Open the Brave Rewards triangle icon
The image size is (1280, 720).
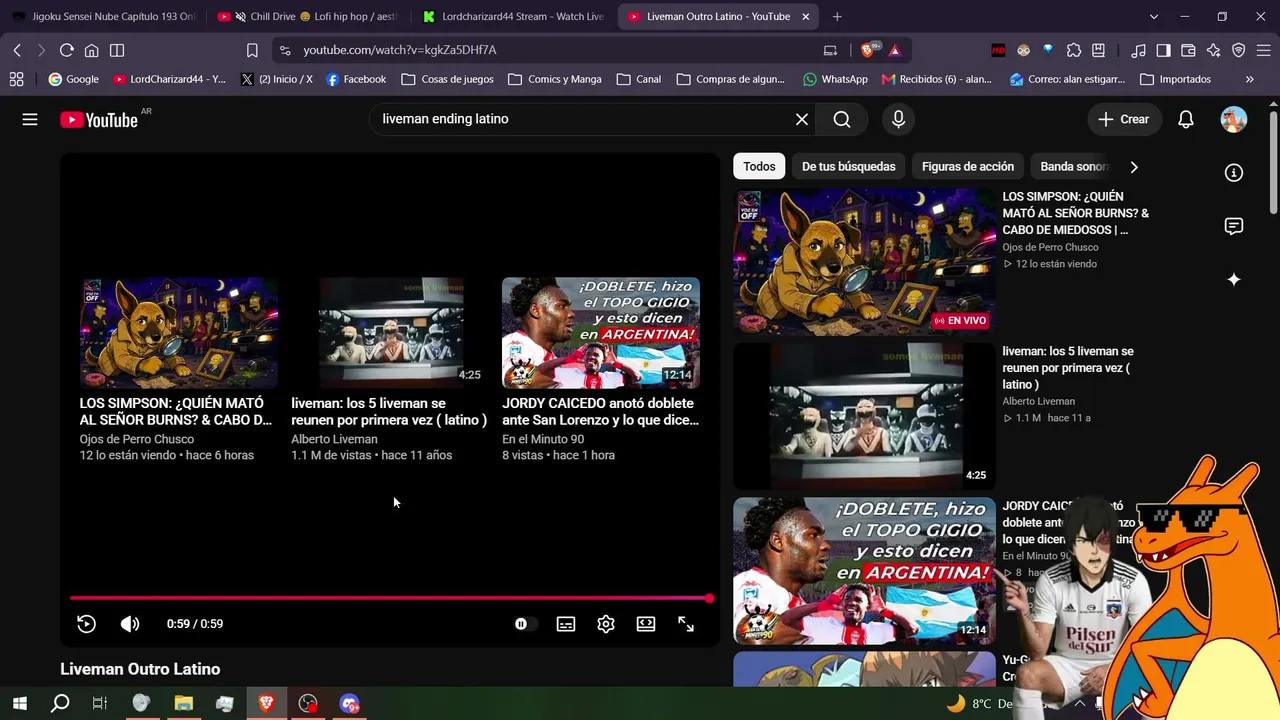tap(894, 50)
